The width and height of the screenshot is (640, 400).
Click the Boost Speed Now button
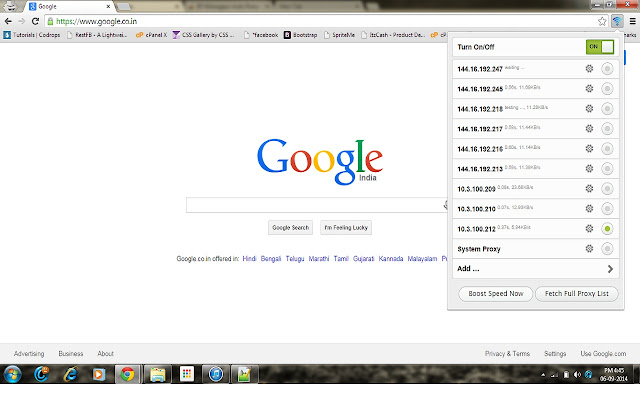coord(496,293)
